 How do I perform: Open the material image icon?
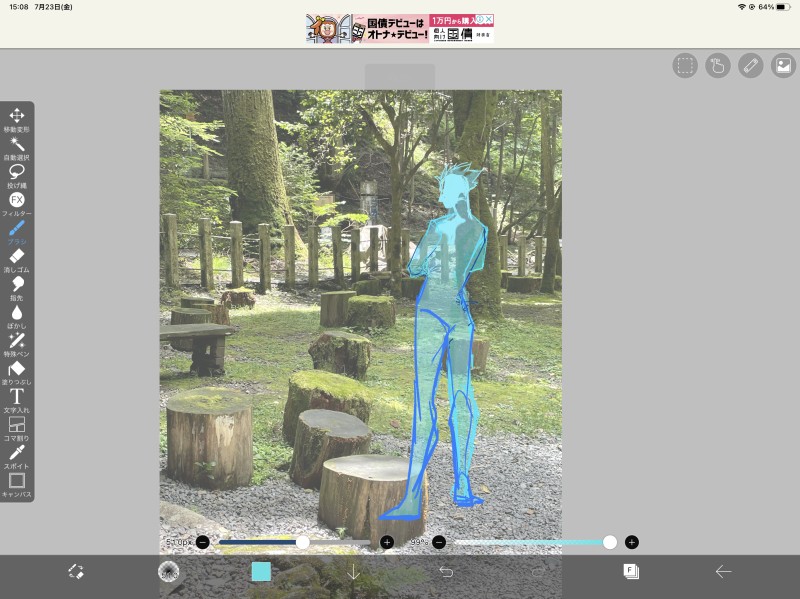(x=783, y=65)
